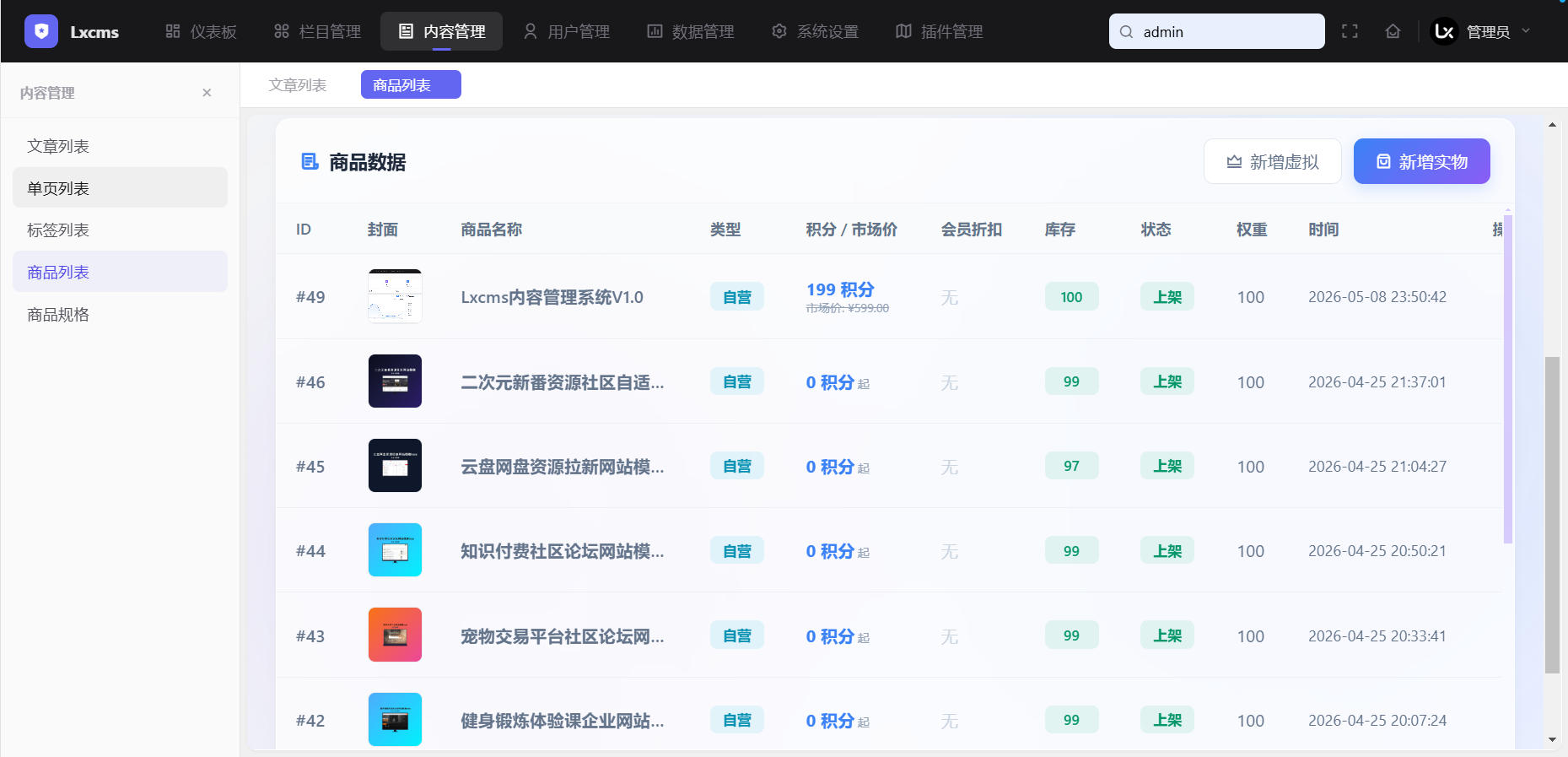The height and width of the screenshot is (757, 1568).
Task: Click the 权重 column header
Action: coord(1252,230)
